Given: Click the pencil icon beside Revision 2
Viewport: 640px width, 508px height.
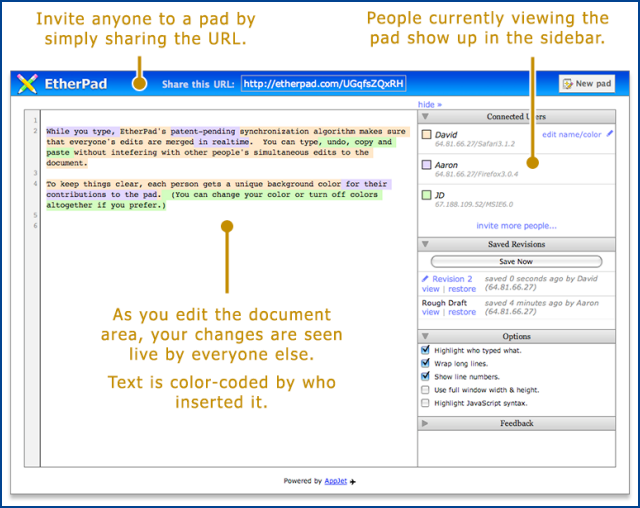Looking at the screenshot, I should click(425, 279).
